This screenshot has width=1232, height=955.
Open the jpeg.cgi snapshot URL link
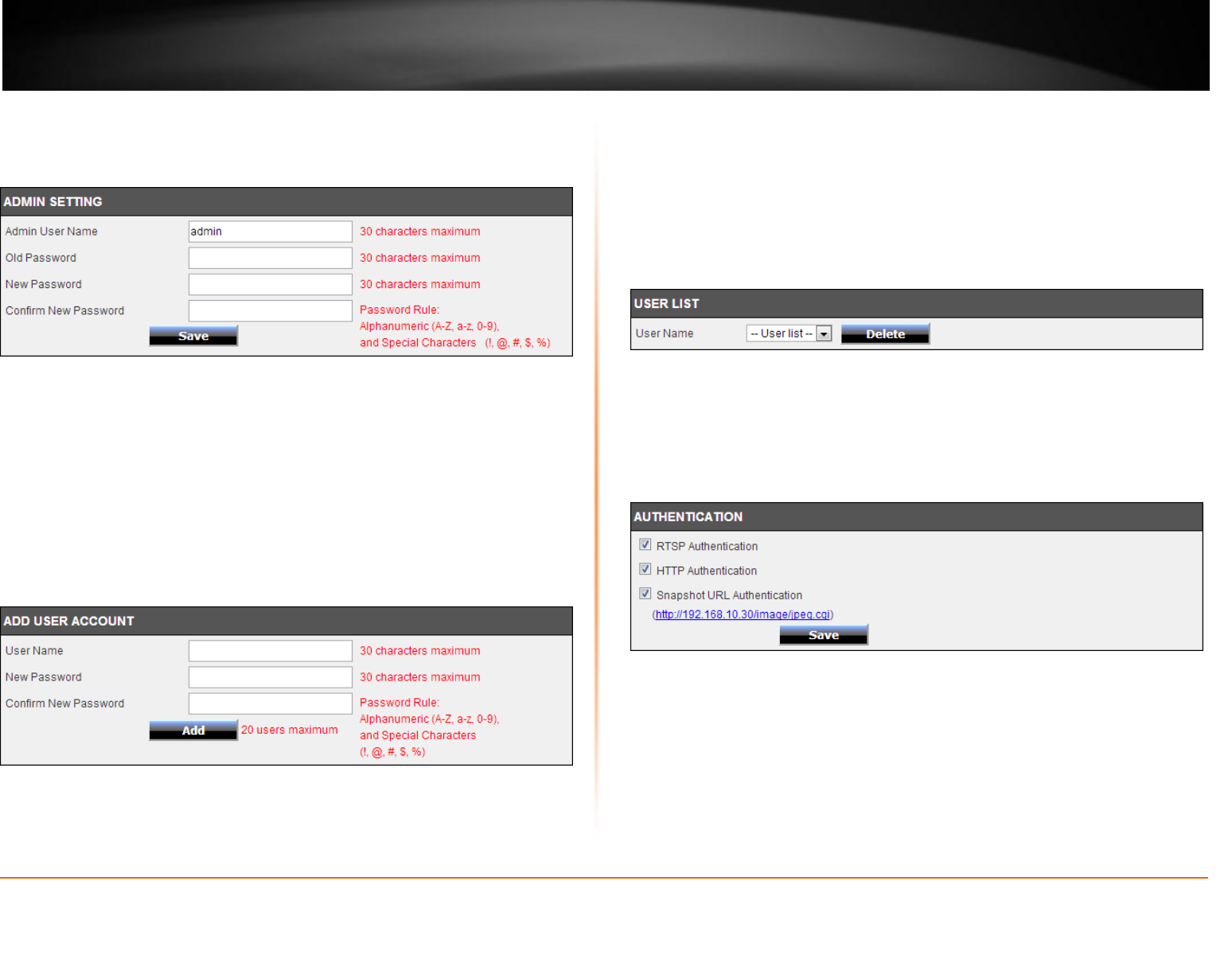(743, 614)
